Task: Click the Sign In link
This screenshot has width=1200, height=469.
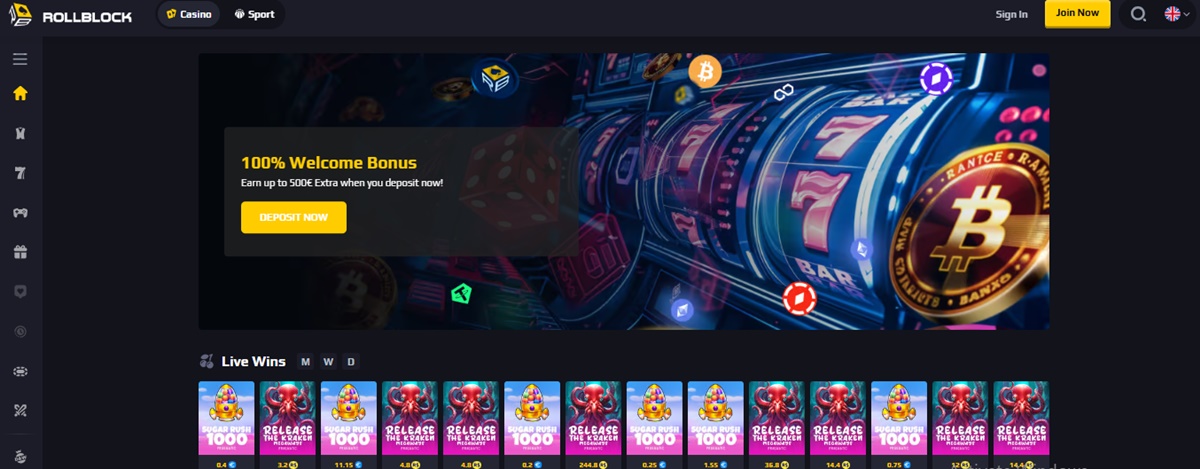Action: [x=1012, y=14]
